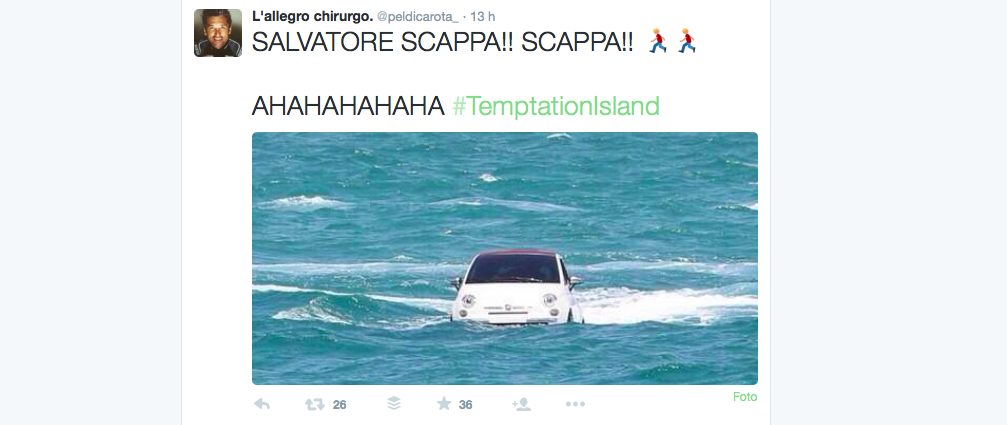Screen dimensions: 1007x425
Task: Open the retweet count 26
Action: coord(340,404)
